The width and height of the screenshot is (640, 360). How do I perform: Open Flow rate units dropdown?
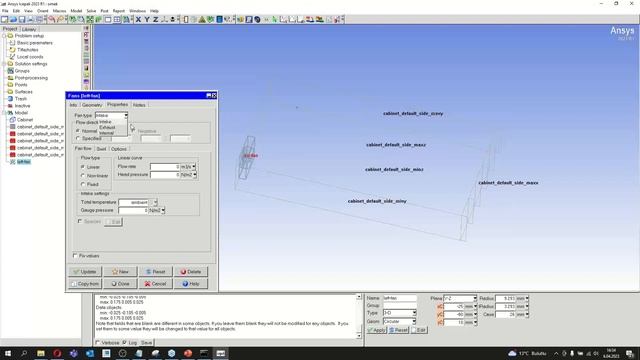[194, 167]
